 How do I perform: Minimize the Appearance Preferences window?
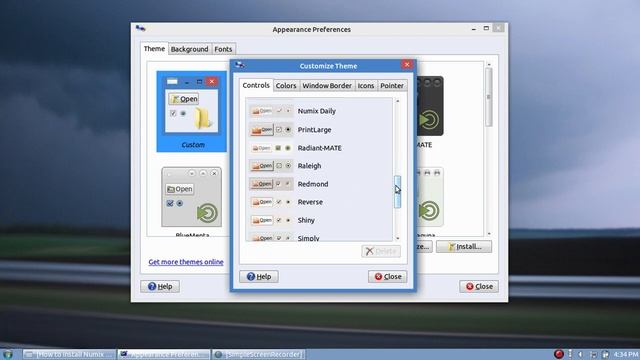473,29
